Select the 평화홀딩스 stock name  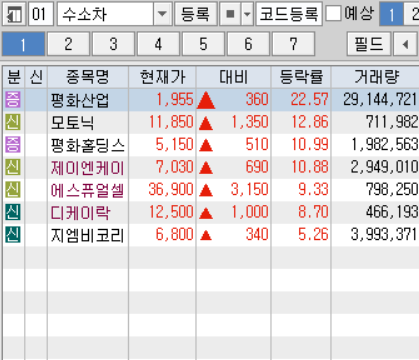pyautogui.click(x=88, y=145)
